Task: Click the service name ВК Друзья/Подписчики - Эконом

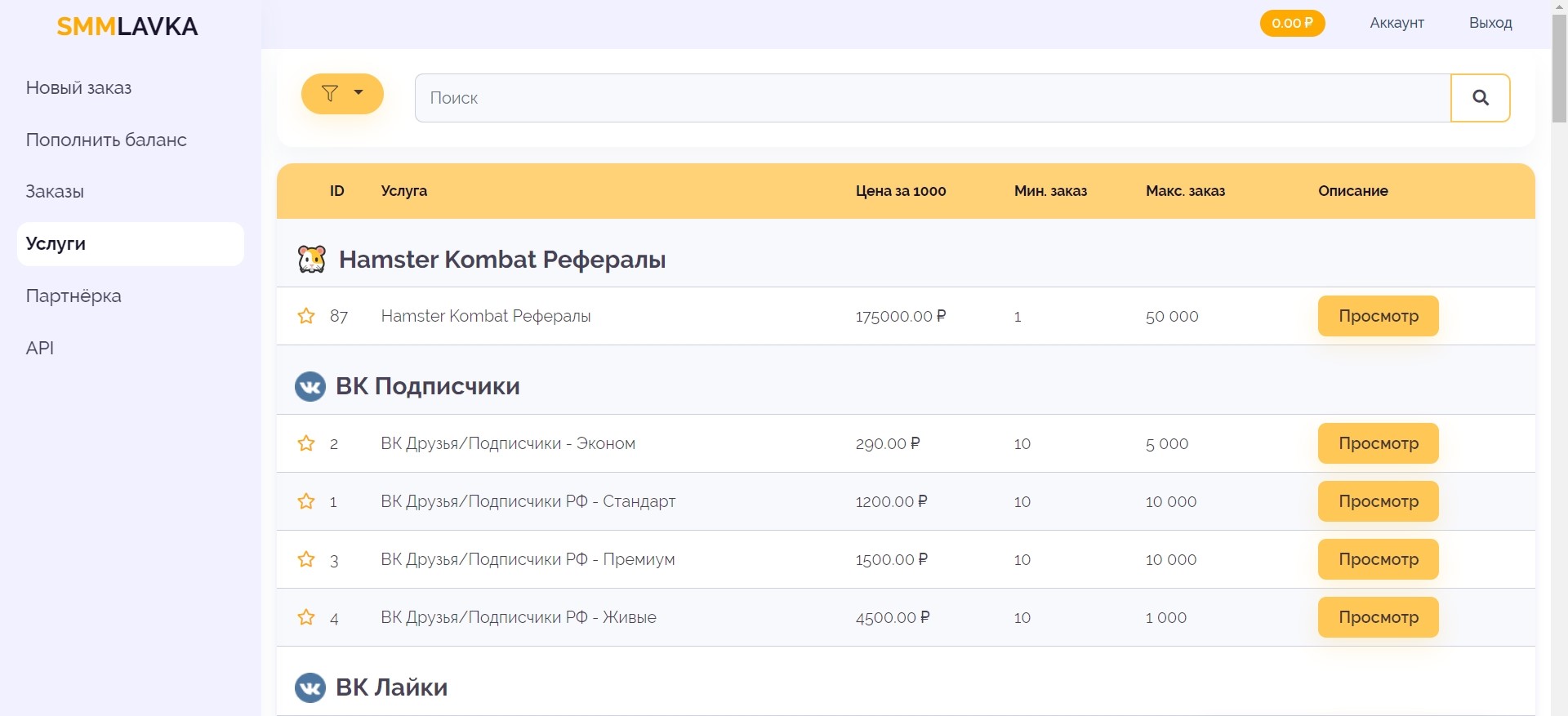Action: tap(508, 443)
